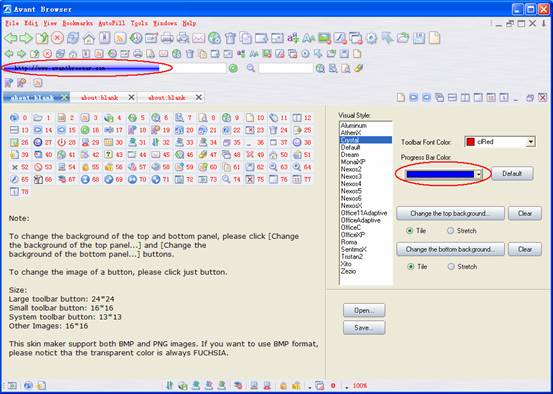This screenshot has height=394, width=553.
Task: Click the padlock icon numbered 55
Action: (85, 167)
